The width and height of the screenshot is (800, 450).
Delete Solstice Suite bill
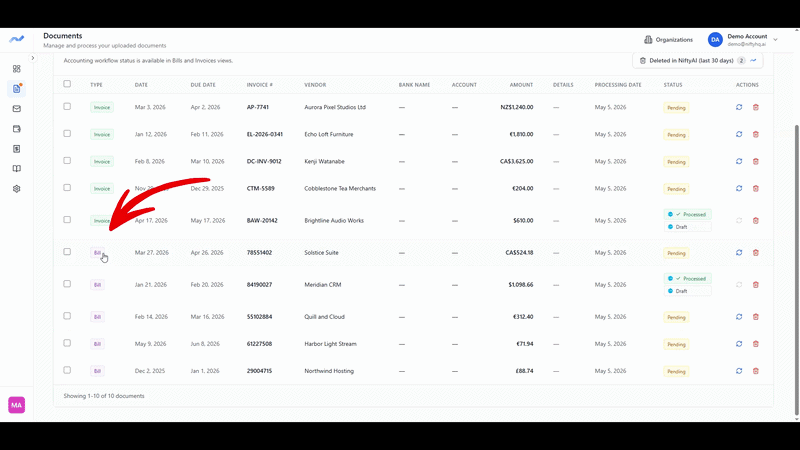[x=756, y=253]
